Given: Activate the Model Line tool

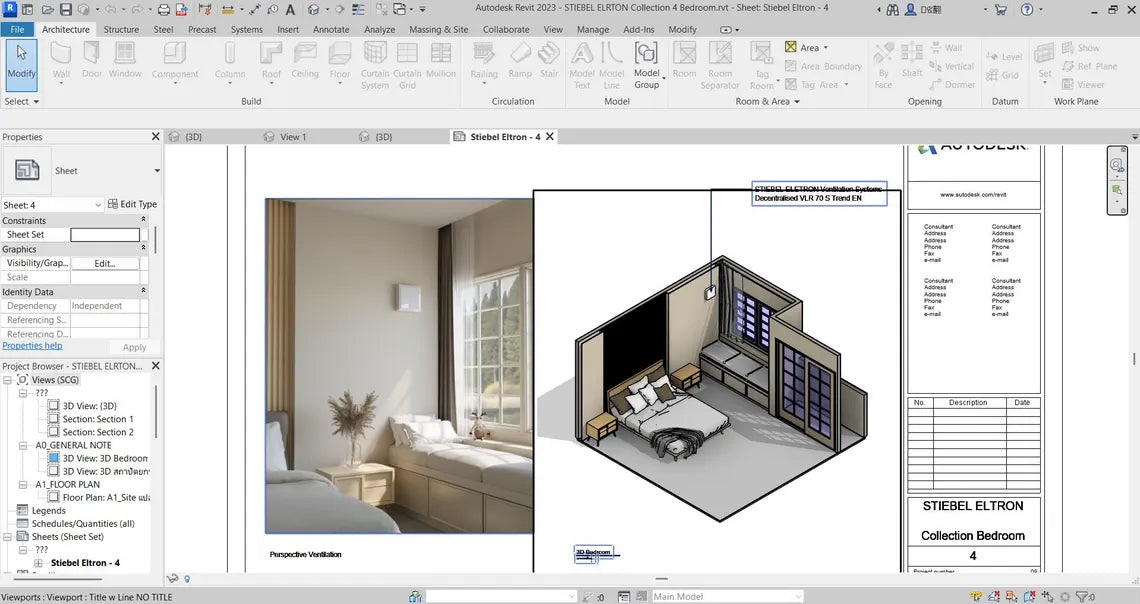Looking at the screenshot, I should coord(611,65).
